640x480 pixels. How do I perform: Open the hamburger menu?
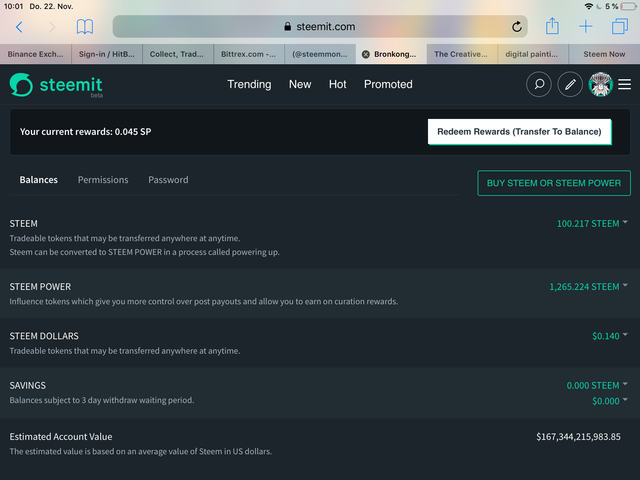coord(624,84)
